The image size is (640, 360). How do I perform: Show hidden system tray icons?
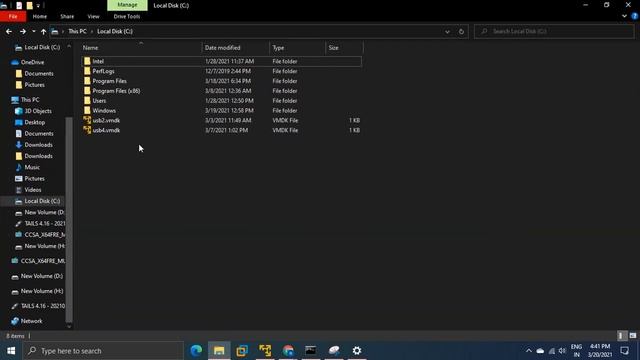[529, 351]
